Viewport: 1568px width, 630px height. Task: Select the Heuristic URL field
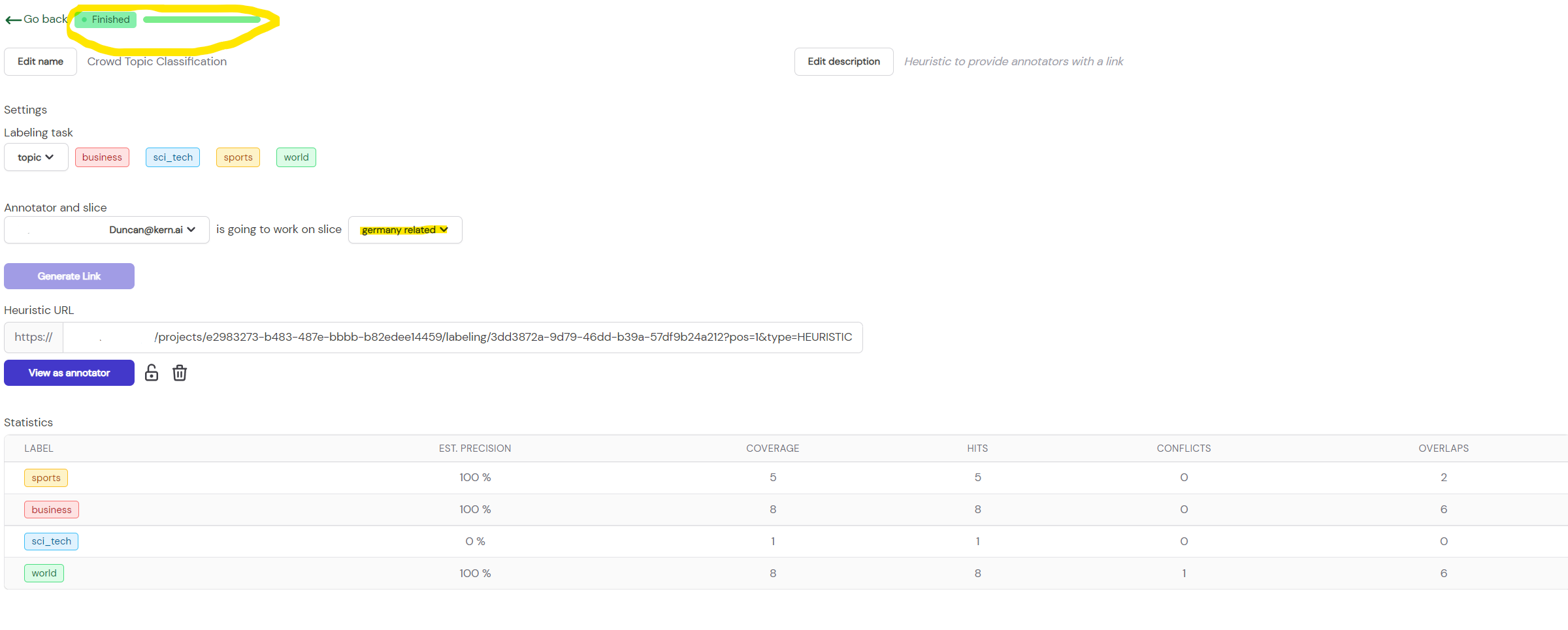457,337
